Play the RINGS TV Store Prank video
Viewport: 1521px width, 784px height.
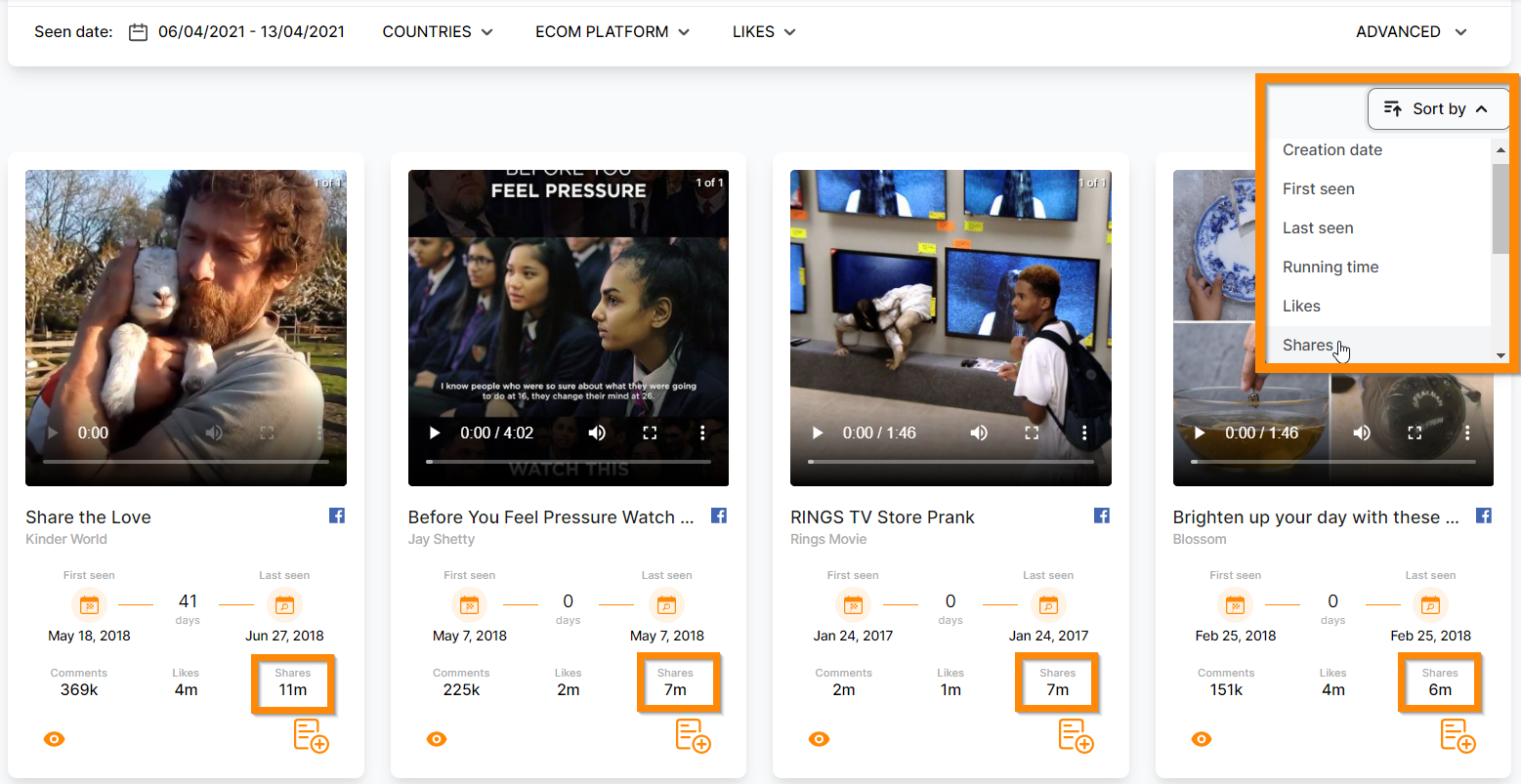click(818, 433)
